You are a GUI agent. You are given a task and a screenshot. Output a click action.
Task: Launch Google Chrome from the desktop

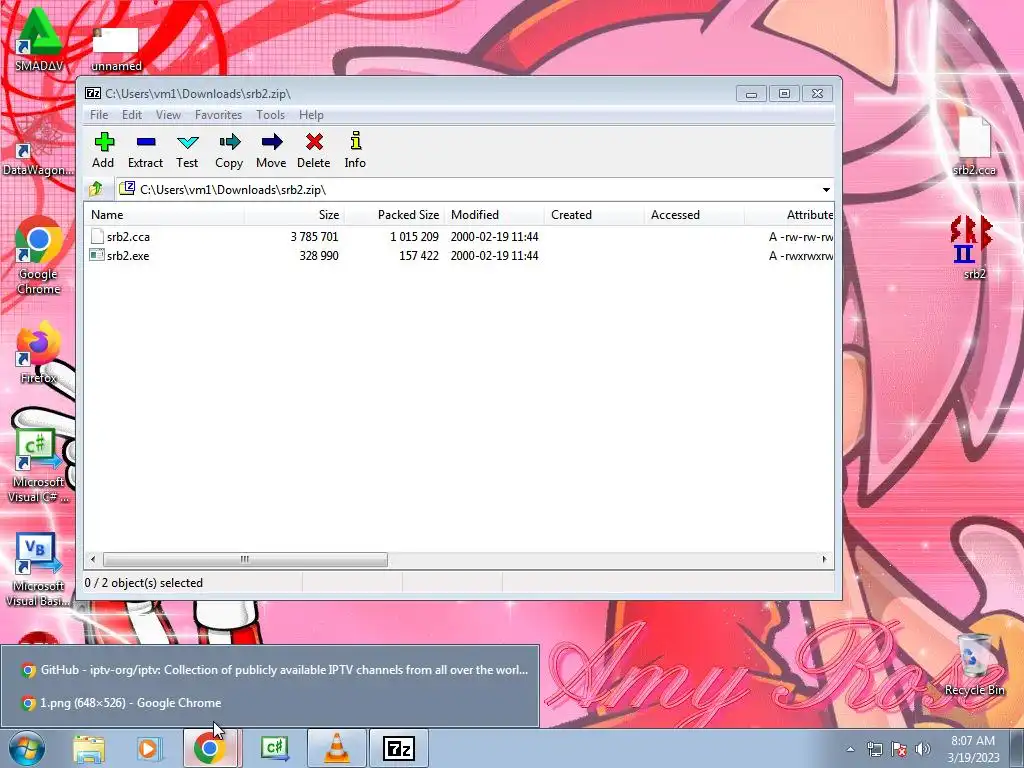(39, 255)
